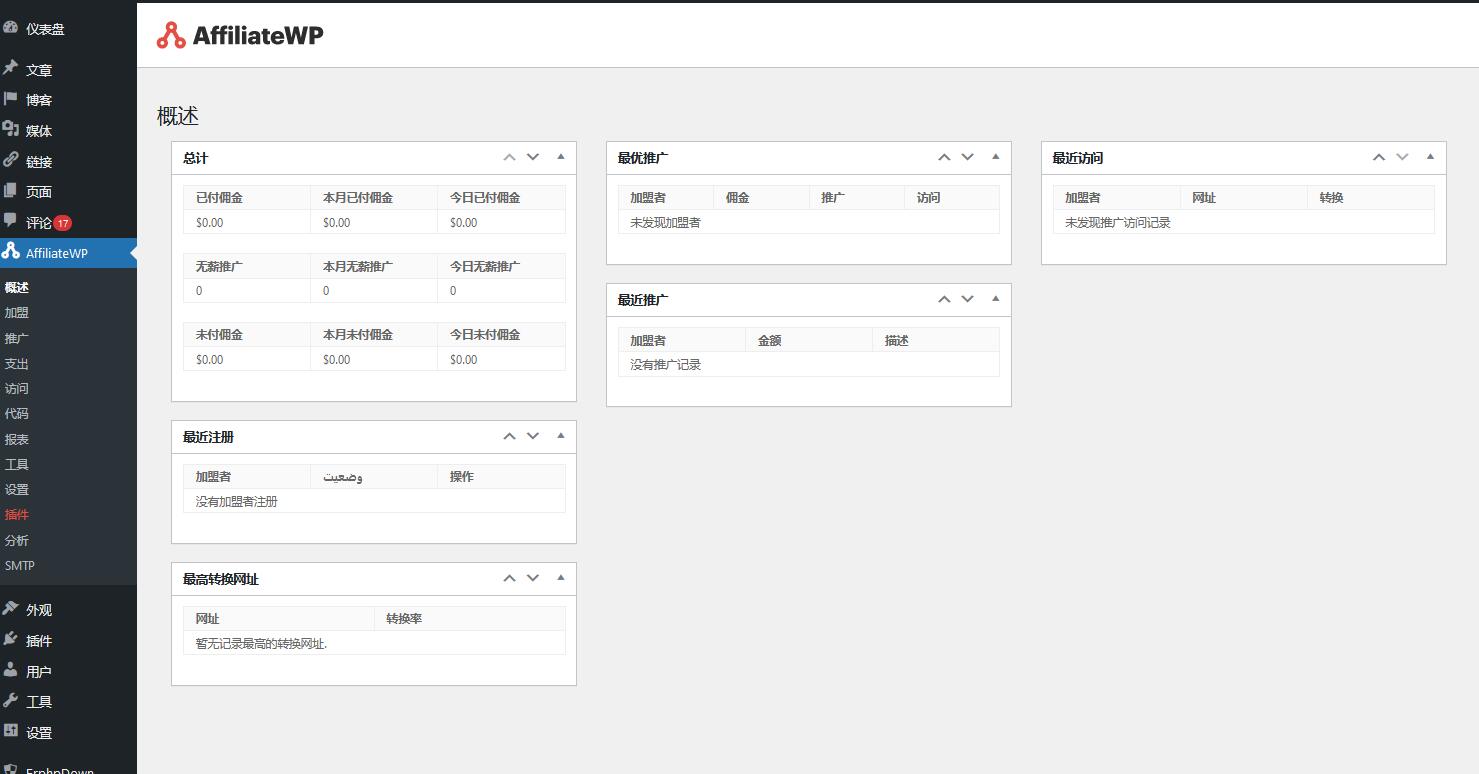Toggle the 最近访问 panel triangle
Screen dimensions: 1479x774
[1430, 157]
